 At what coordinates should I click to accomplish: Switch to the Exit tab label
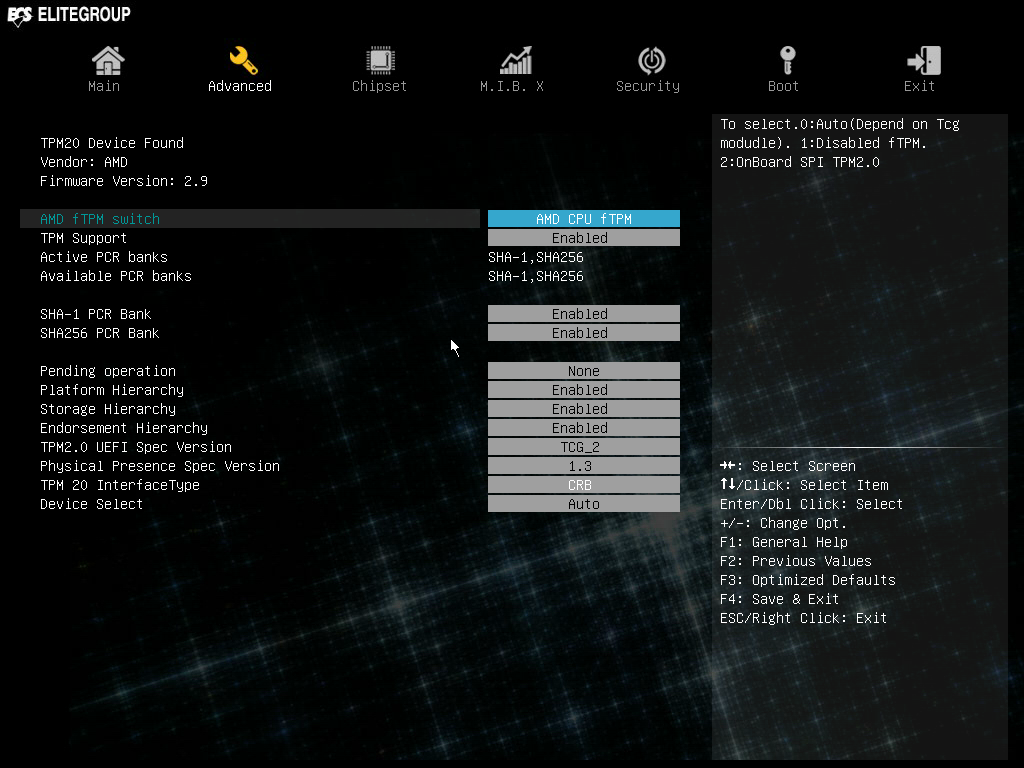[919, 86]
